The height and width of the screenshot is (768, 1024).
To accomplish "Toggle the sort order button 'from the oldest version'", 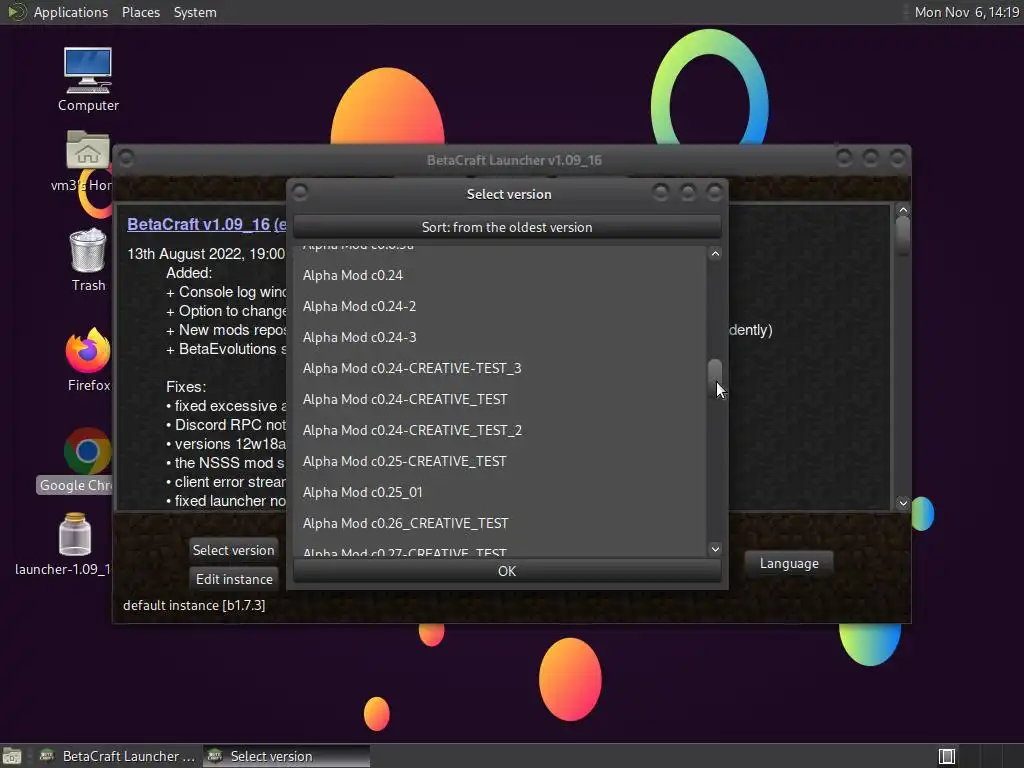I will 507,227.
